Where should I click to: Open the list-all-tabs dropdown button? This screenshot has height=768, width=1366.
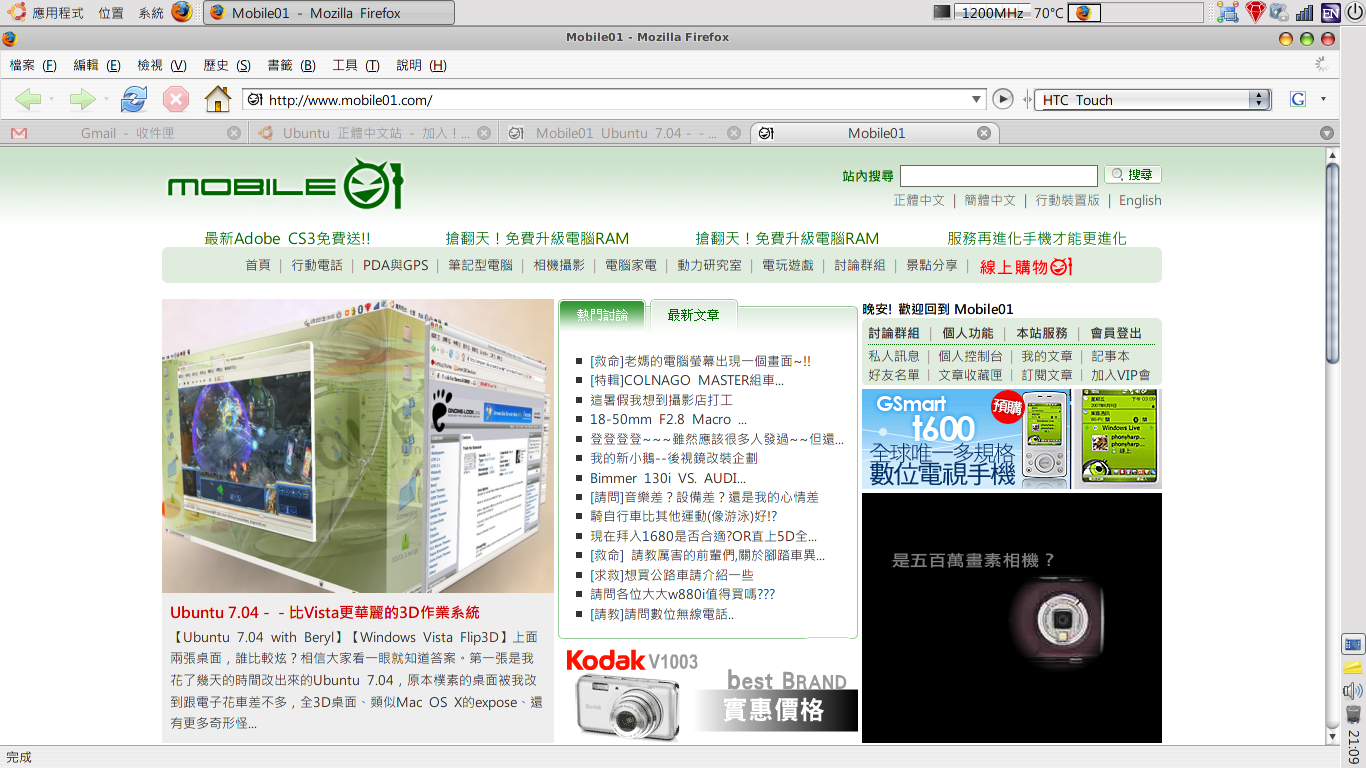(1327, 133)
